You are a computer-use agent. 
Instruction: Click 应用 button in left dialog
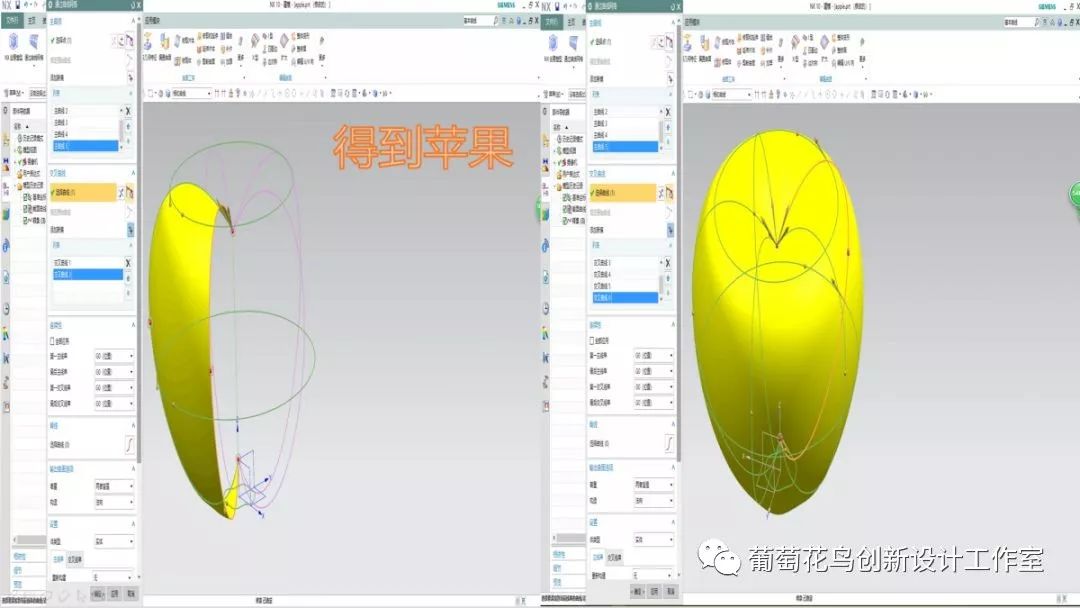[115, 593]
